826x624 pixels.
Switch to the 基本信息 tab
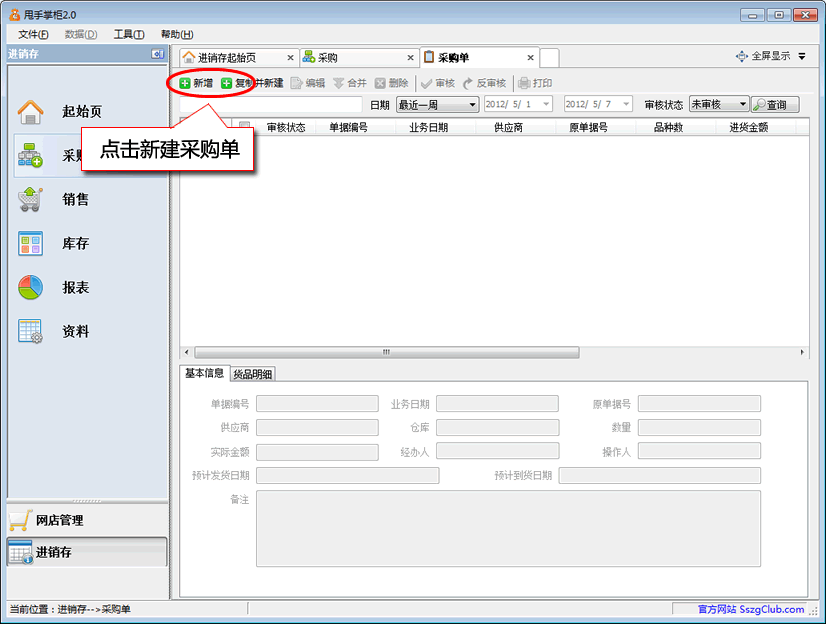pos(204,373)
